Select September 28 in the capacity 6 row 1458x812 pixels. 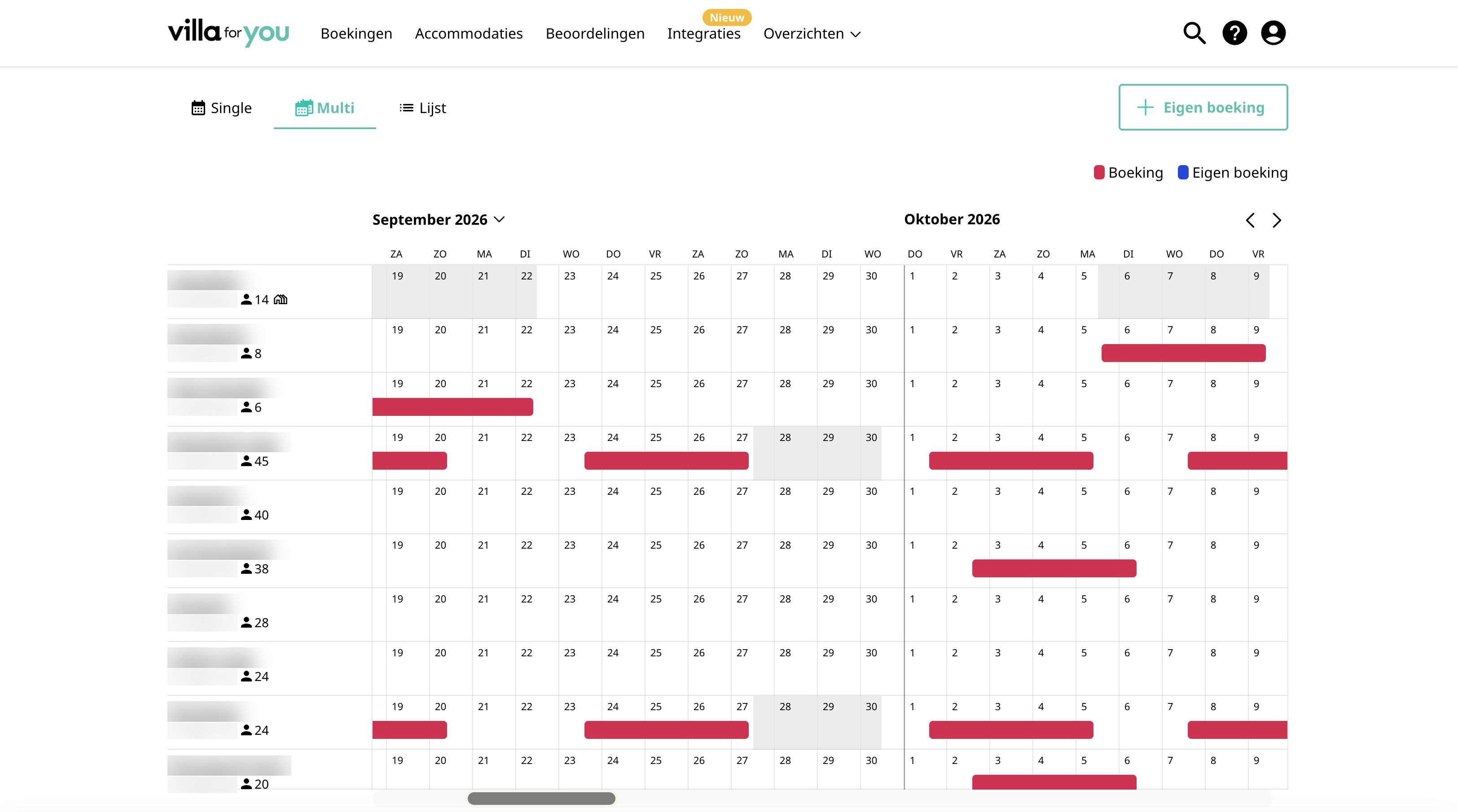(796, 399)
